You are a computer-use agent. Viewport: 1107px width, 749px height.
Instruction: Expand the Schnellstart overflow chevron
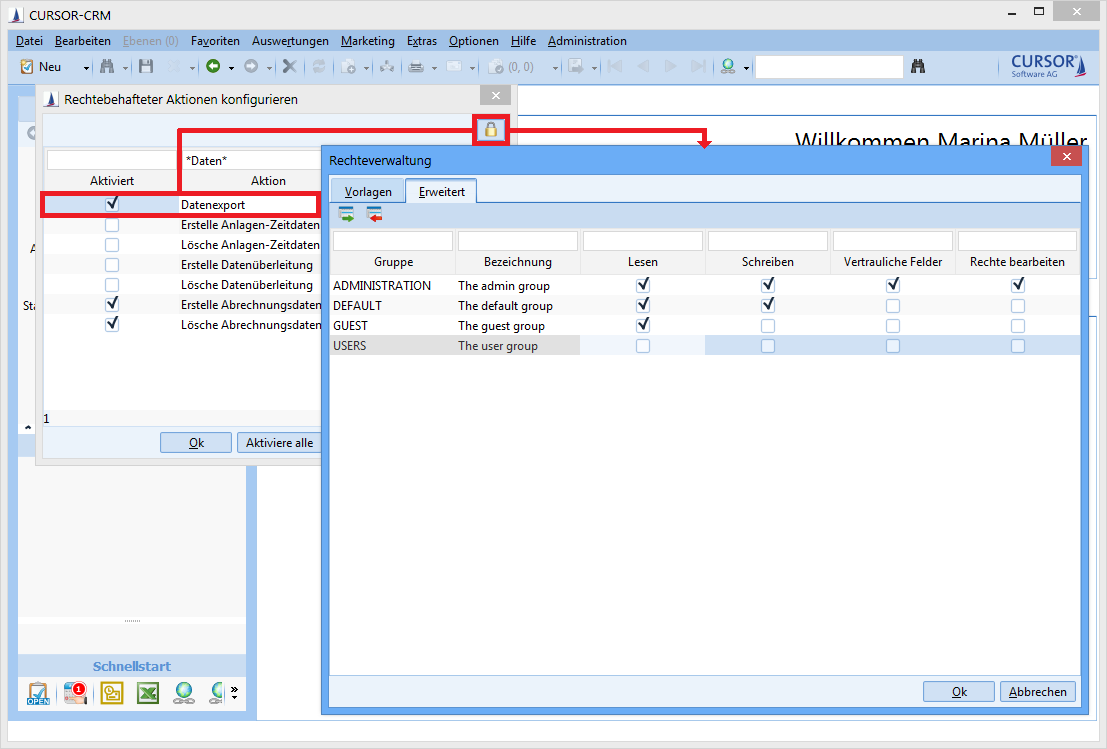236,692
